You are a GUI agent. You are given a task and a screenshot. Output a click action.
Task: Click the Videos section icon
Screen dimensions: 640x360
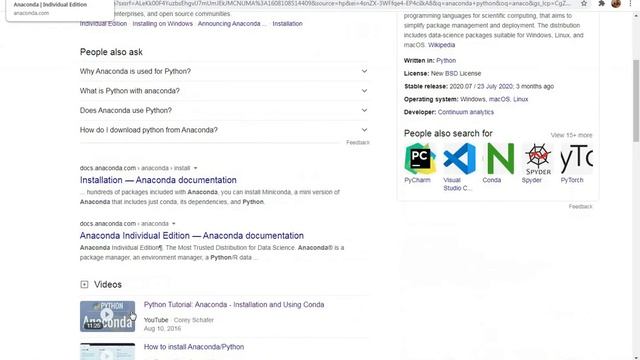84,284
